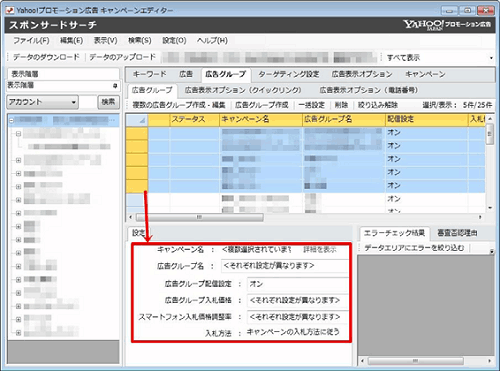Switch to the 広告 tab
Viewport: 500px width, 371px height.
[186, 74]
